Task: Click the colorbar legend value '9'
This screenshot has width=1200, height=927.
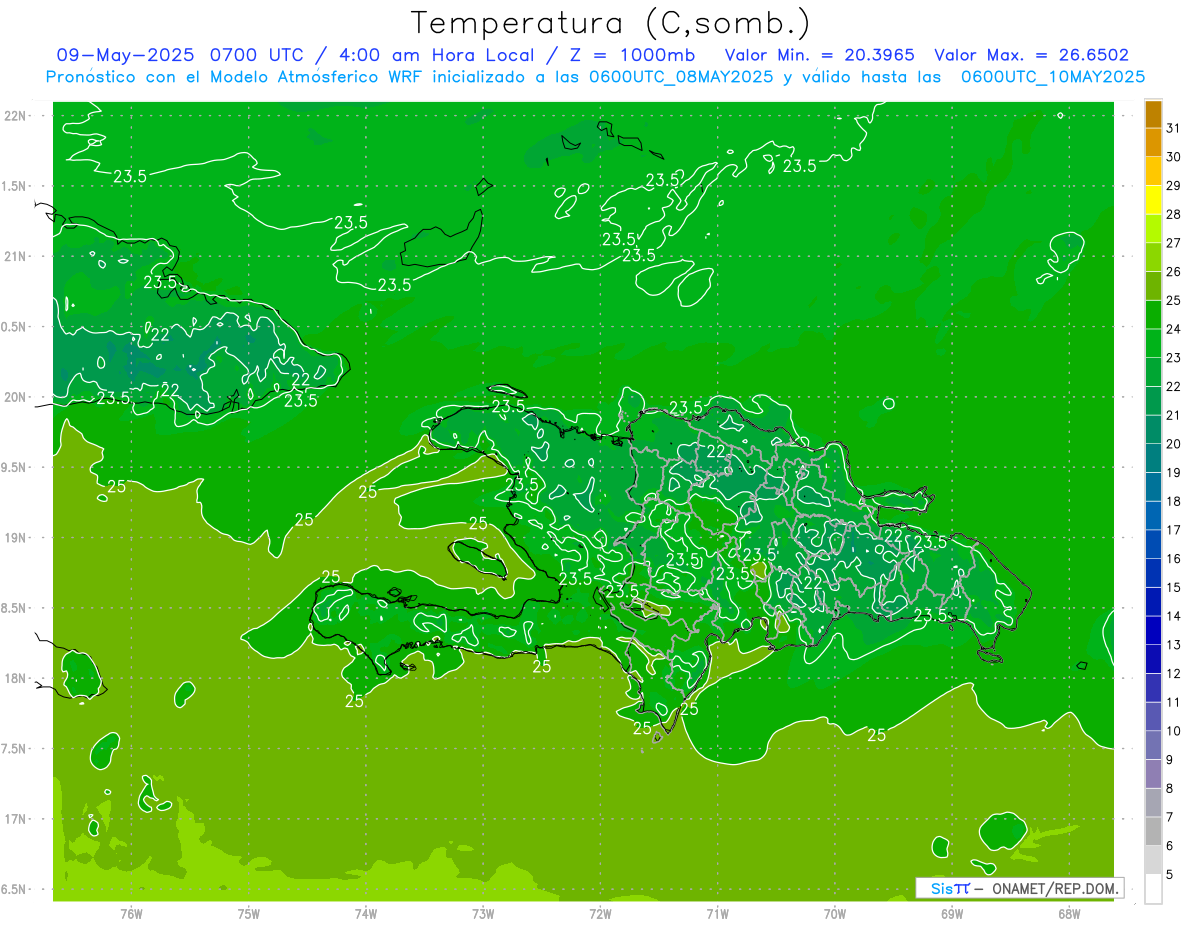Action: tap(1170, 760)
